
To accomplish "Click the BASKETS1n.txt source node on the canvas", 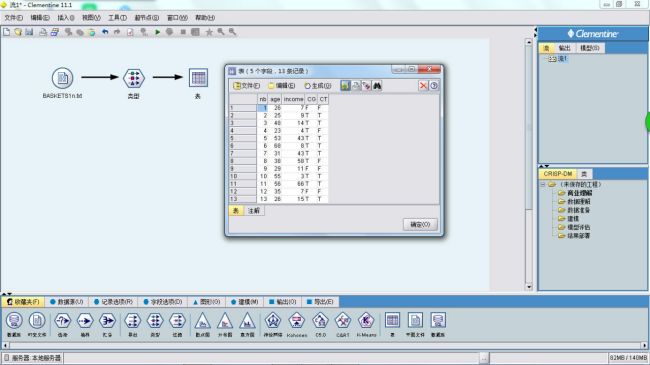I will (x=62, y=78).
